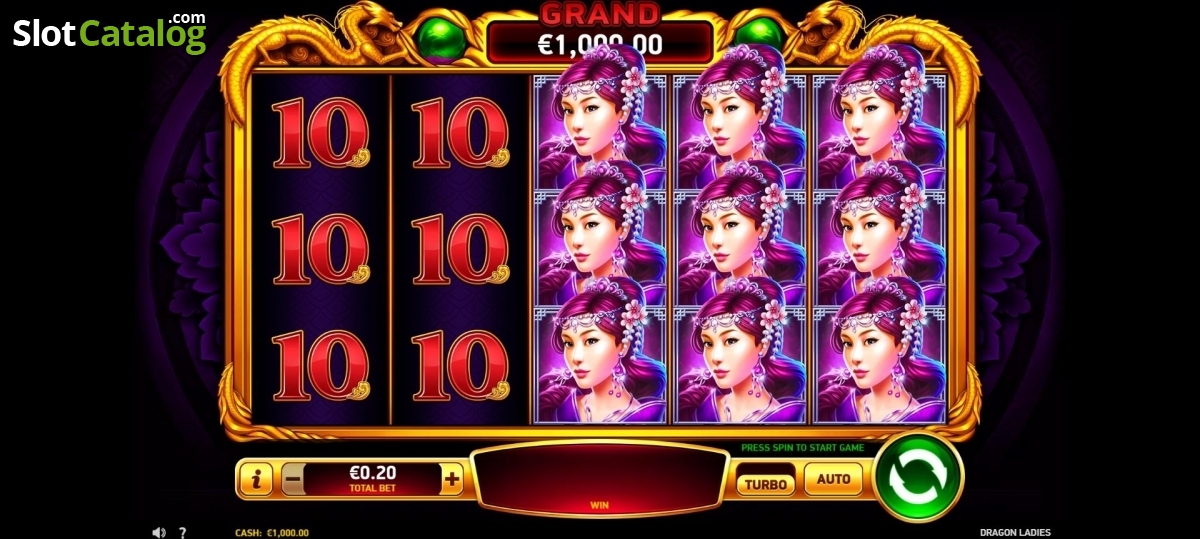
Task: Click the left green jewel orb
Action: click(x=438, y=38)
